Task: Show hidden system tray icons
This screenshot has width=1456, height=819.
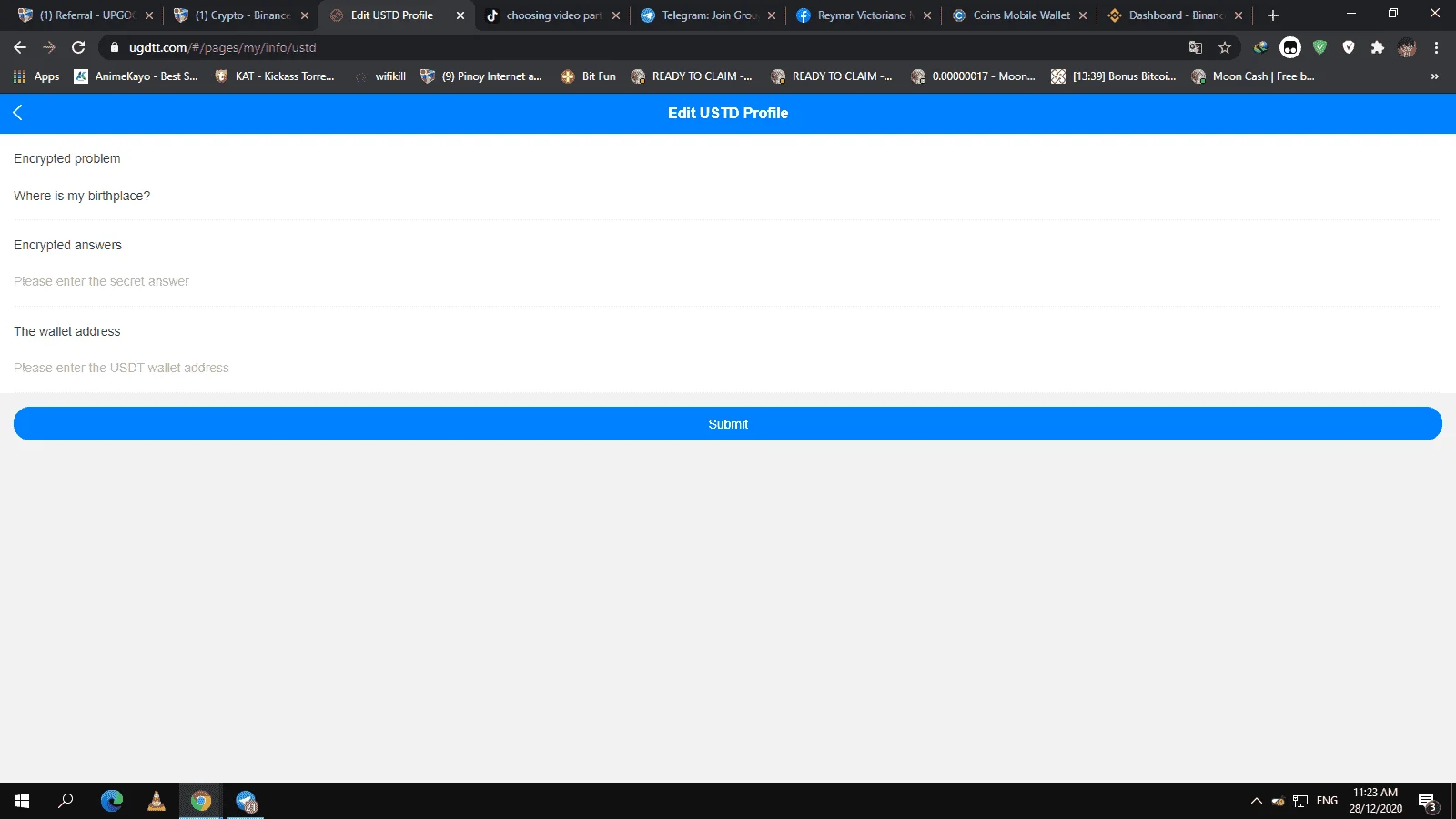Action: [1256, 801]
